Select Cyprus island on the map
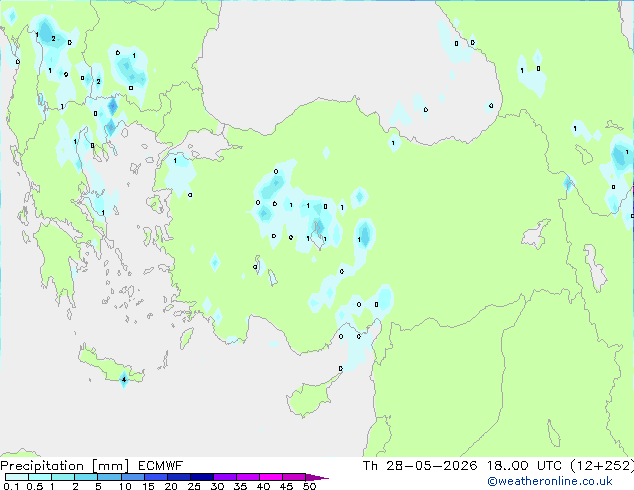Viewport: 634px width, 490px height. (310, 398)
